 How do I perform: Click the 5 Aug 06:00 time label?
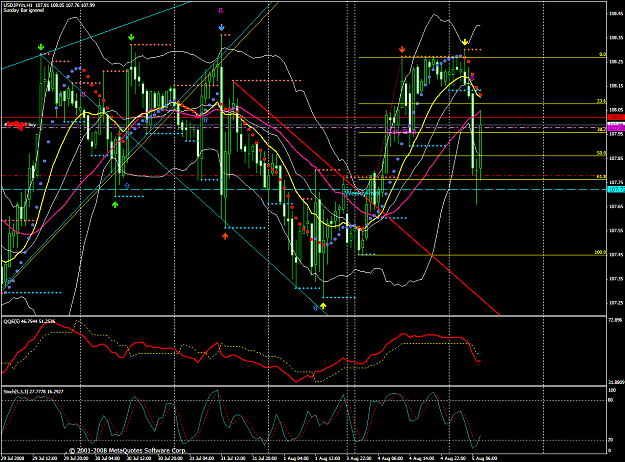(484, 458)
